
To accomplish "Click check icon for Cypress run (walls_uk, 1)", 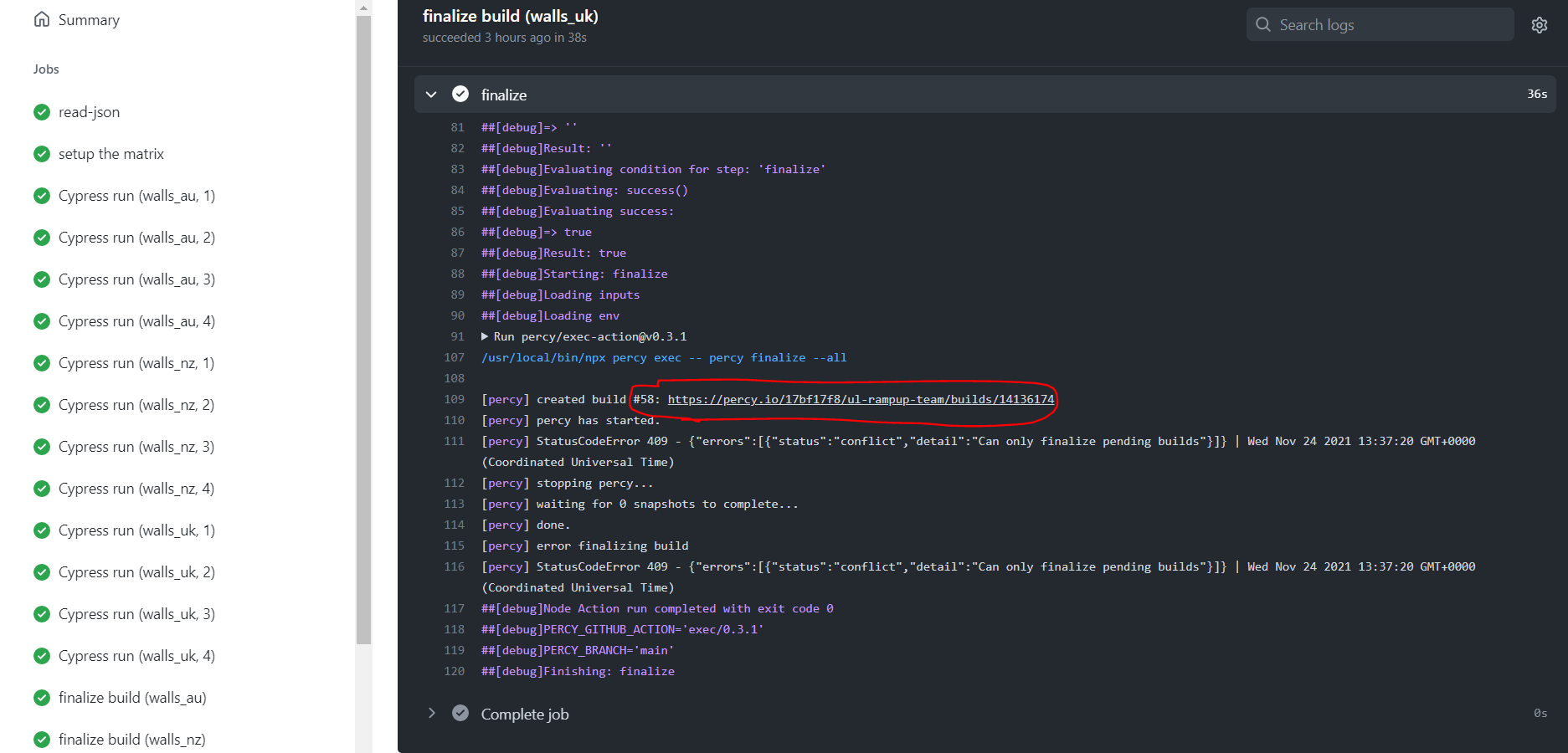I will (42, 530).
